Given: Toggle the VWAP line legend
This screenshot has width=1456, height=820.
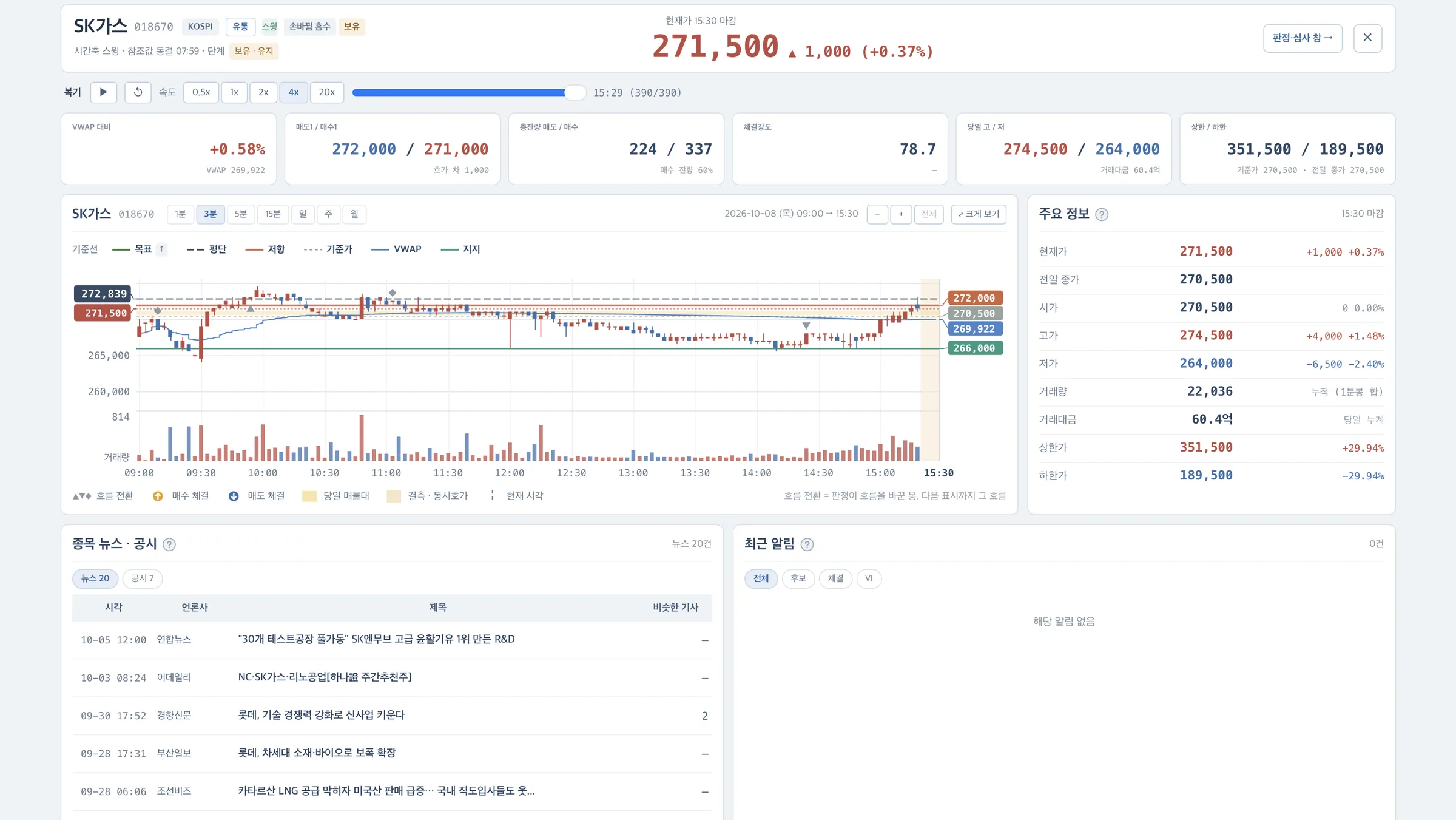Looking at the screenshot, I should (396, 249).
